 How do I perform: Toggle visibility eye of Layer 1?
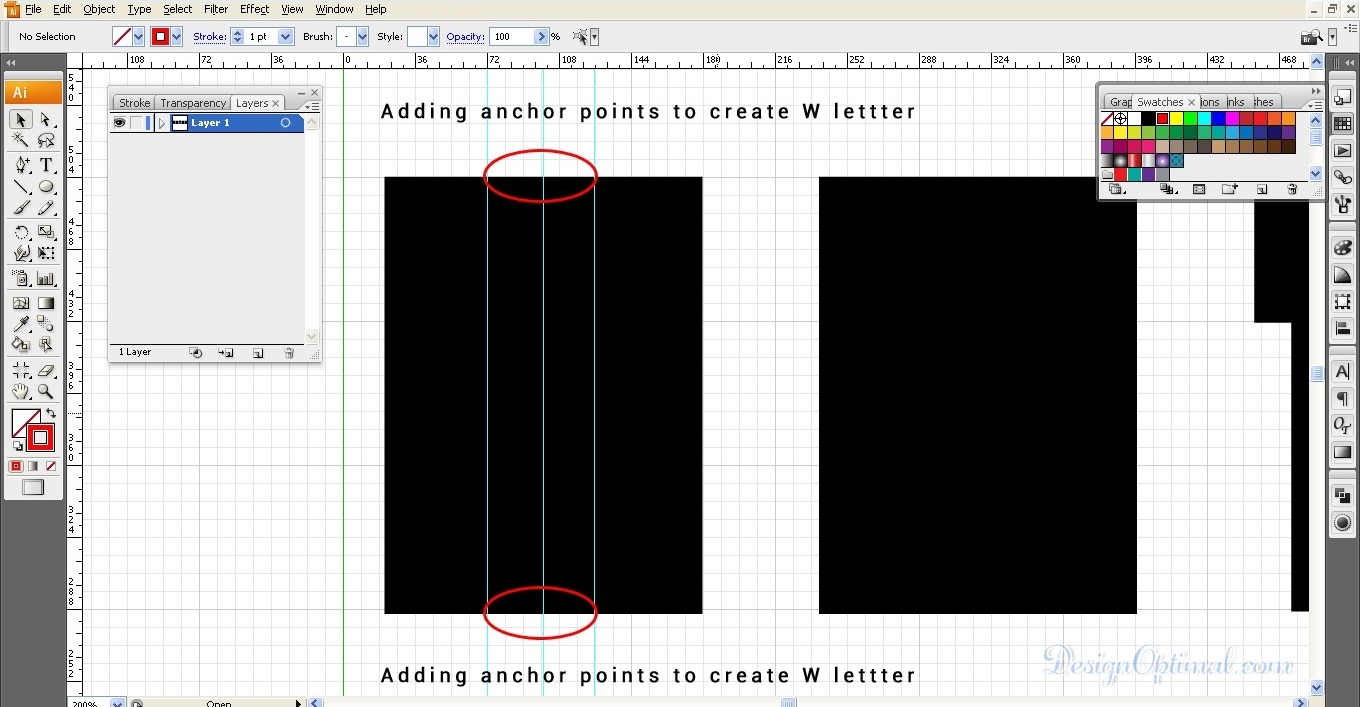tap(119, 123)
